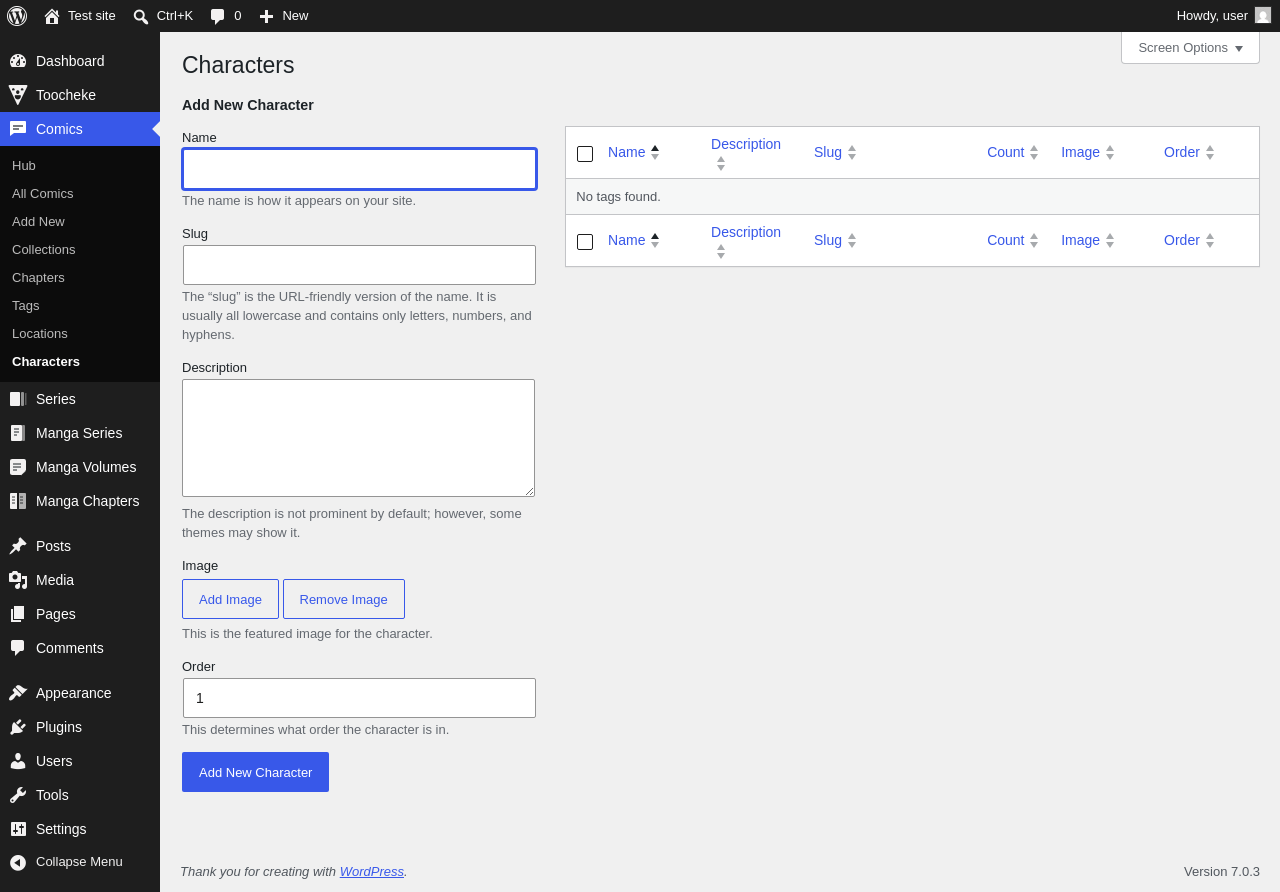Screen dimensions: 1280x892
Task: Open Manga Series from sidebar icon
Action: click(x=18, y=433)
